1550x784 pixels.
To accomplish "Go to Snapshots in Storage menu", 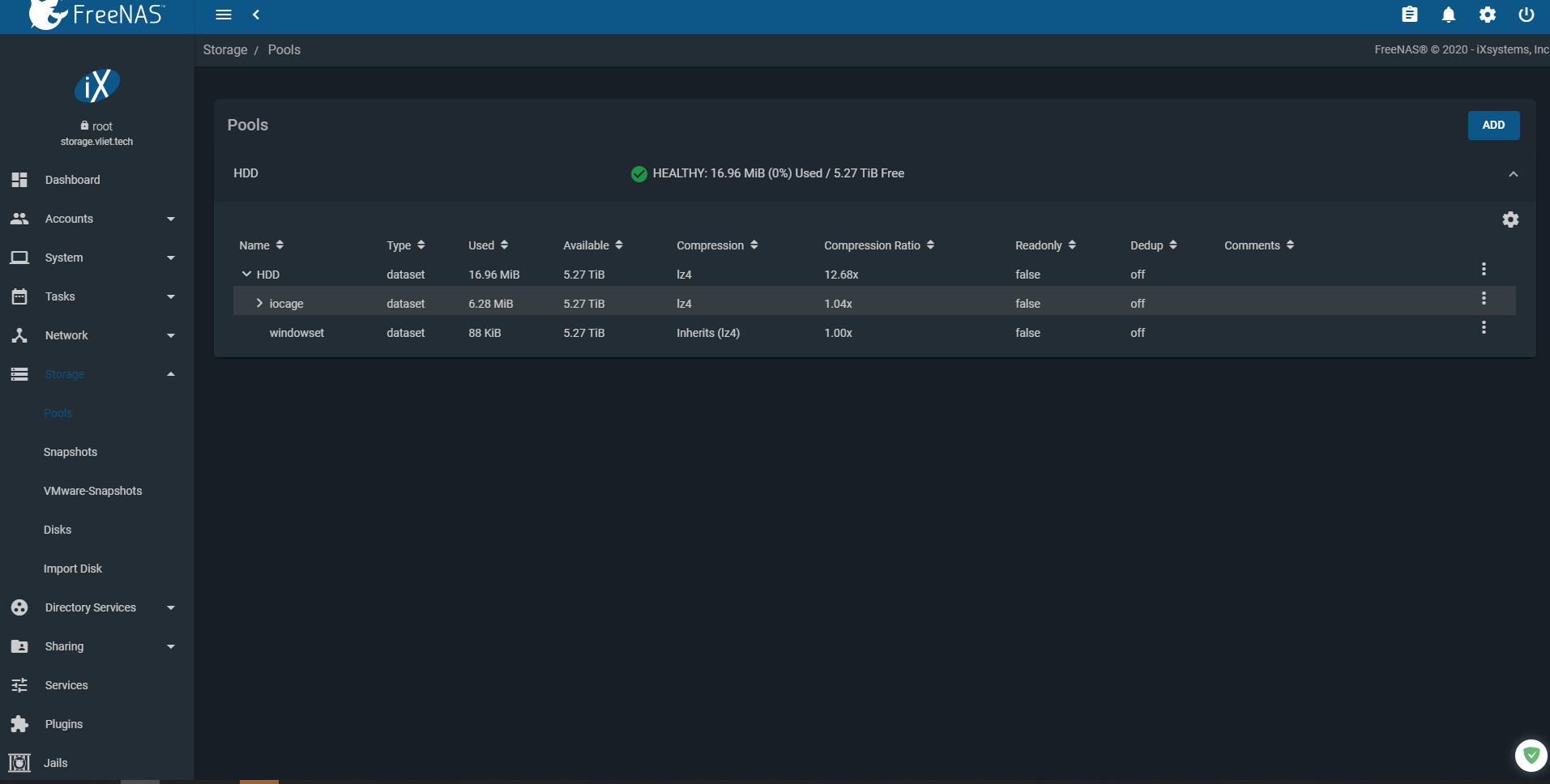I will point(70,452).
